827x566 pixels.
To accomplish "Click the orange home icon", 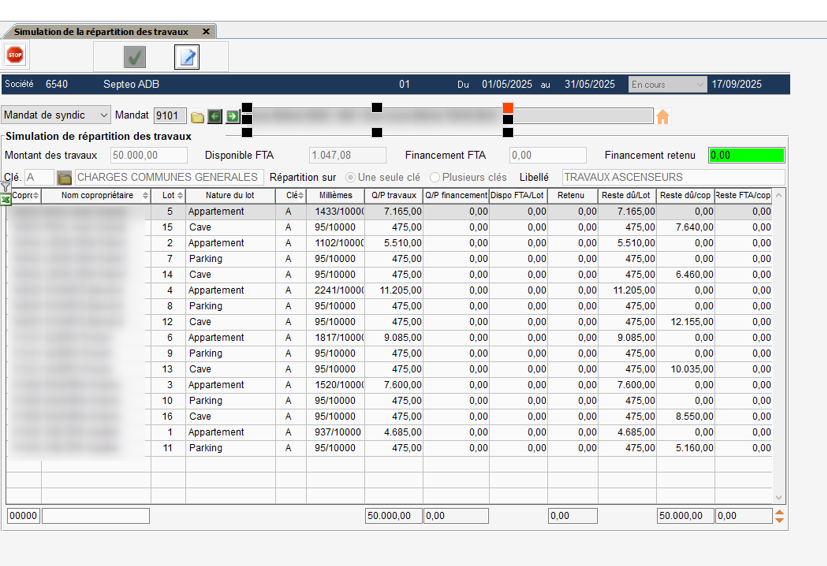I will pos(662,117).
